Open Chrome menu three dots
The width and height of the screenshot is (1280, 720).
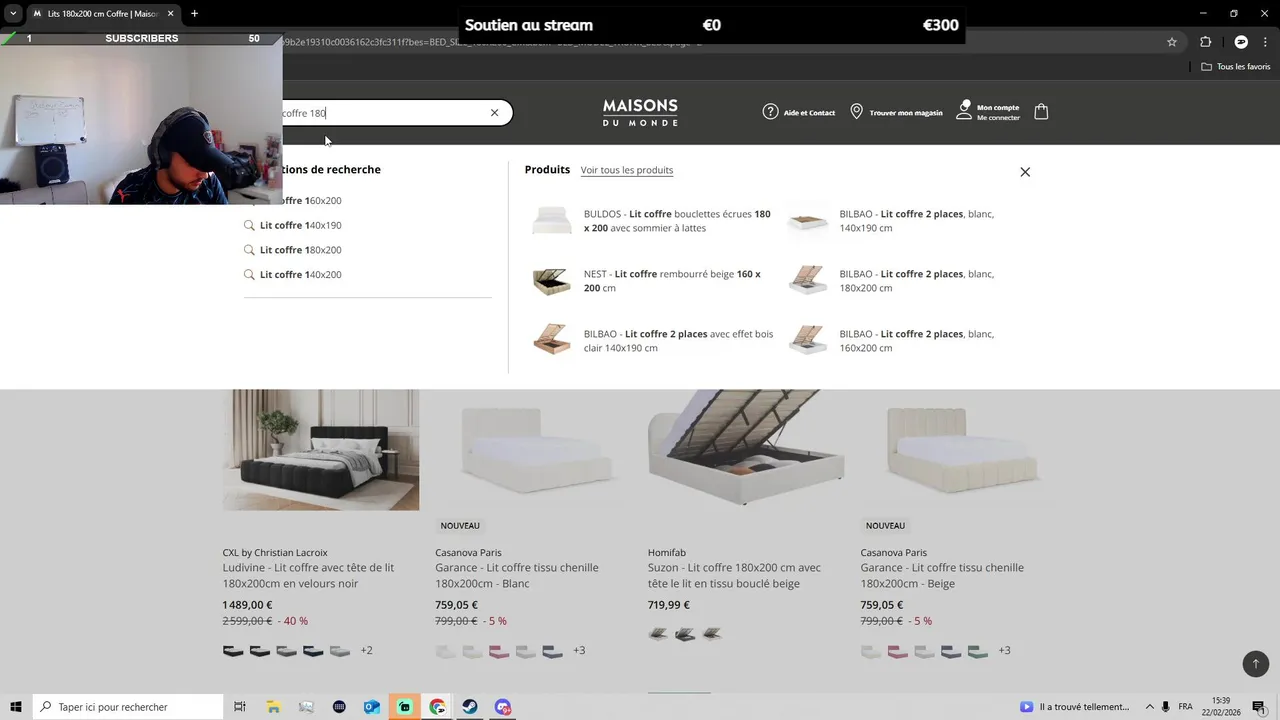[1266, 42]
